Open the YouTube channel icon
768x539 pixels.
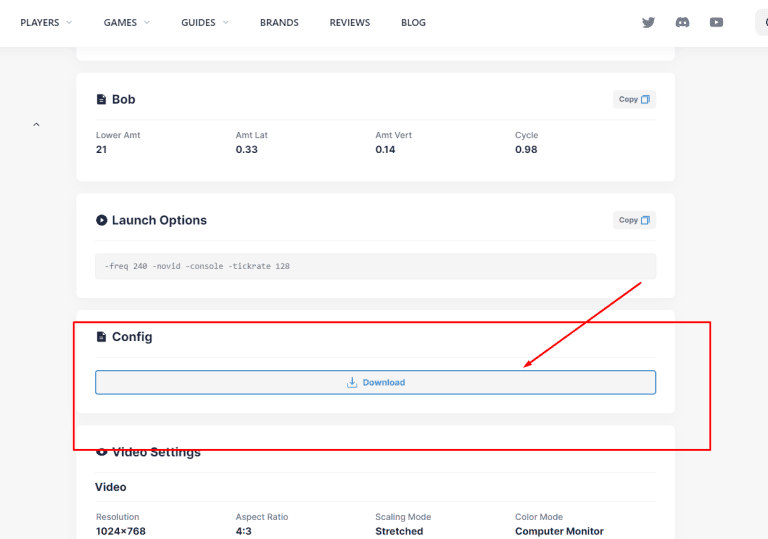[x=716, y=22]
